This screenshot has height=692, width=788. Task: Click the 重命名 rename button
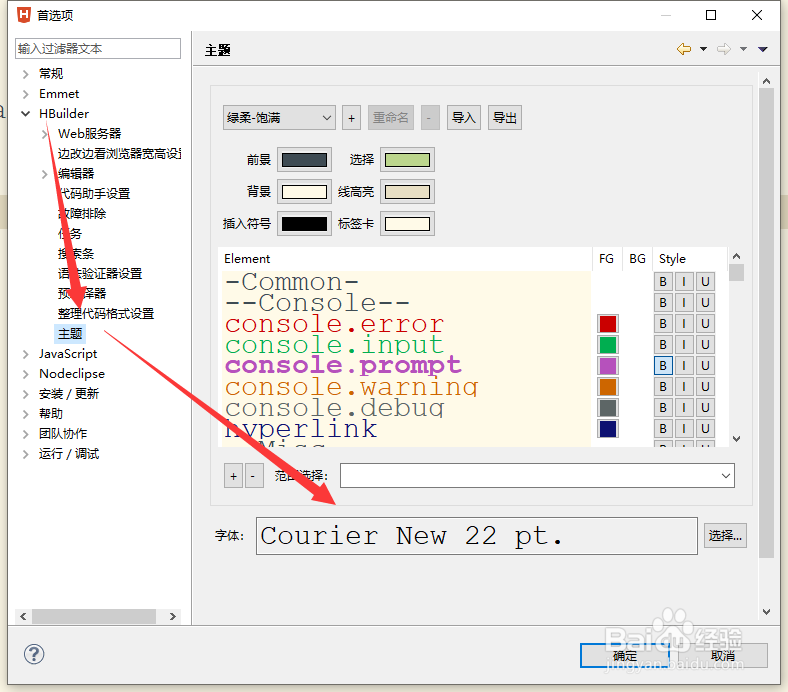click(390, 118)
